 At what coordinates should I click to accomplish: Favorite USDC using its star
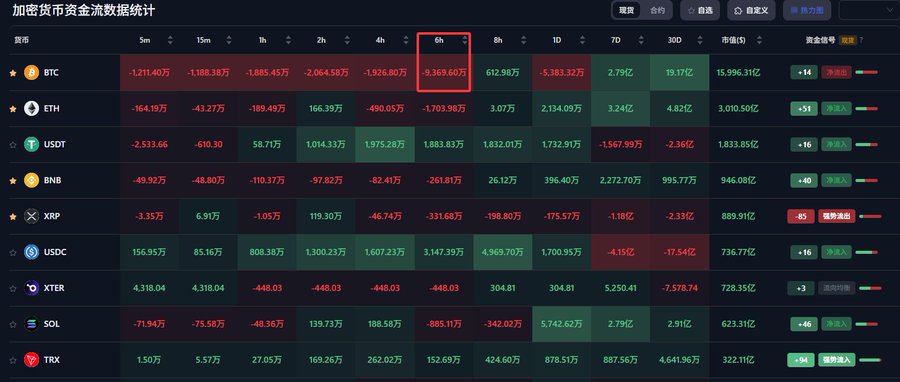[13, 252]
